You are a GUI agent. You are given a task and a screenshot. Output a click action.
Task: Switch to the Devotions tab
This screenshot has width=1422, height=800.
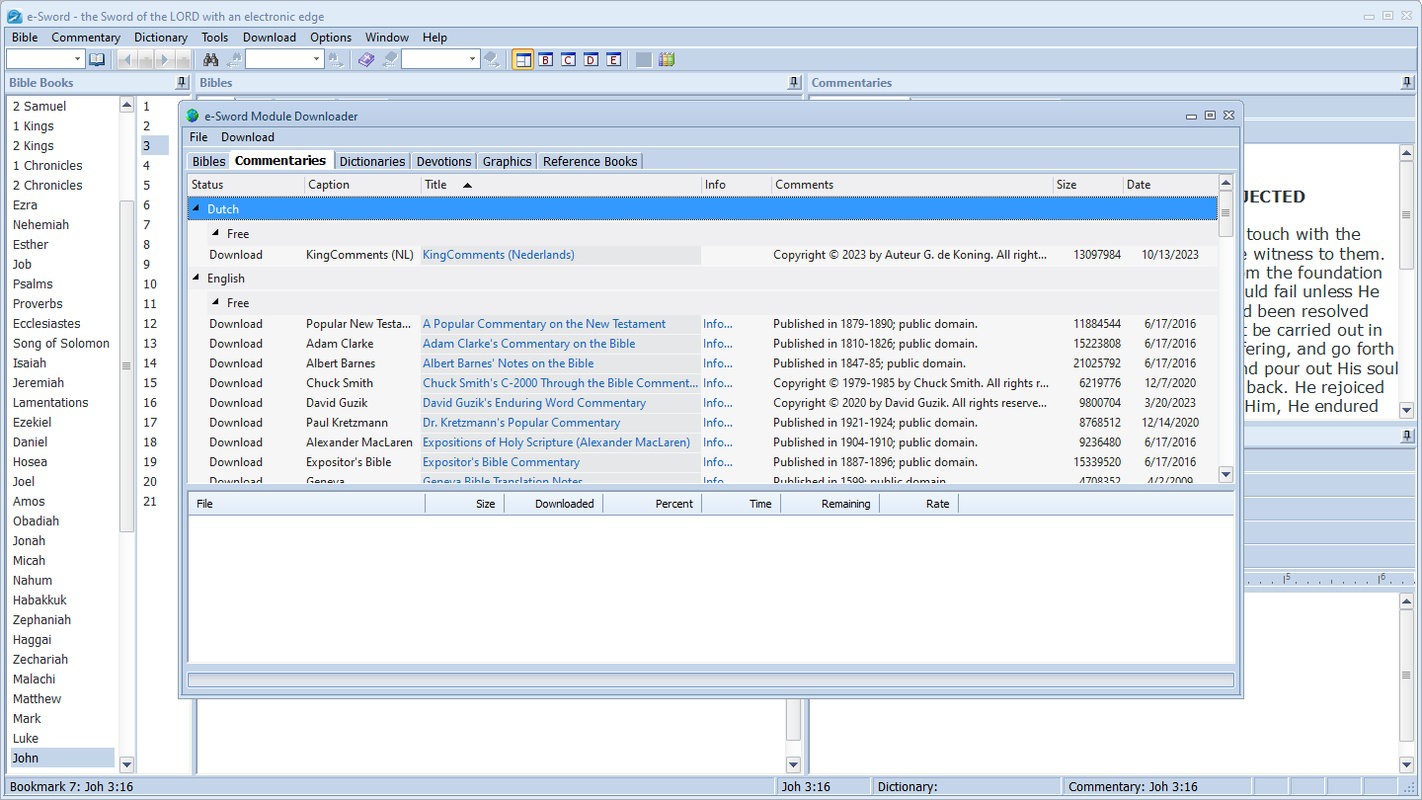click(x=444, y=161)
